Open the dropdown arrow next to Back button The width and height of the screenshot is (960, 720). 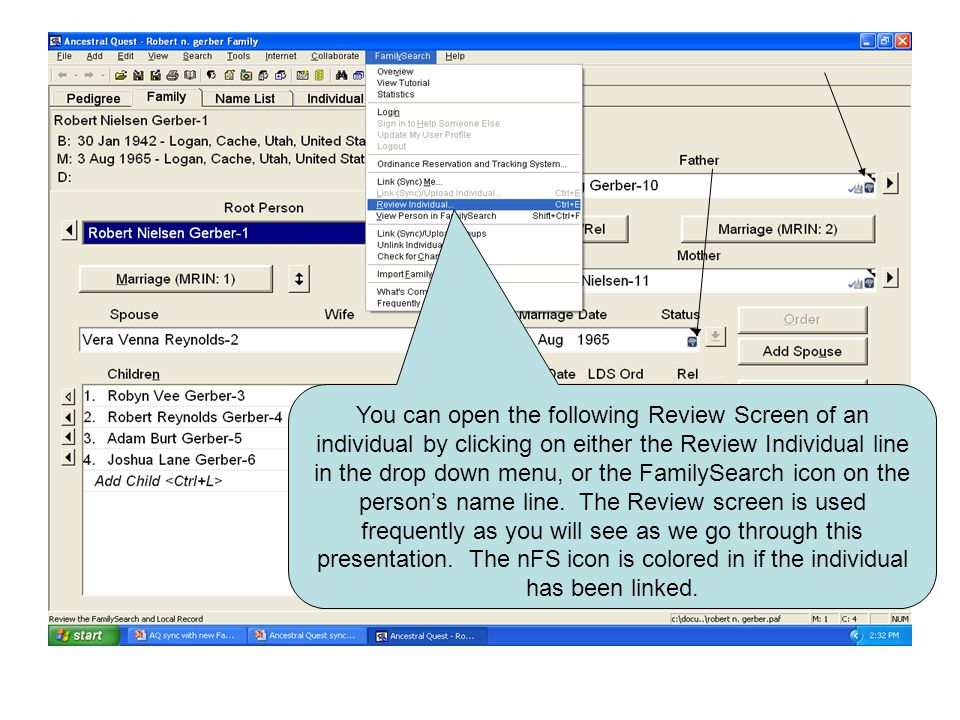click(75, 75)
